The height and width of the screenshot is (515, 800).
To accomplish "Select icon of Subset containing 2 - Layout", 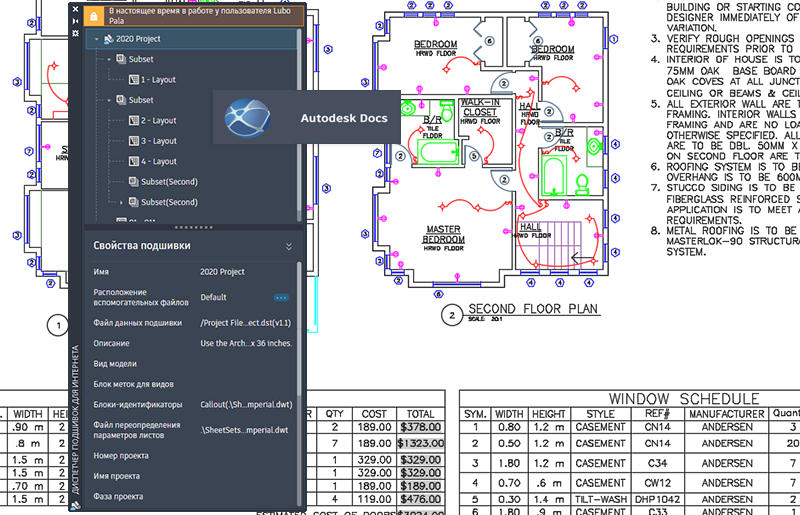I will [121, 100].
